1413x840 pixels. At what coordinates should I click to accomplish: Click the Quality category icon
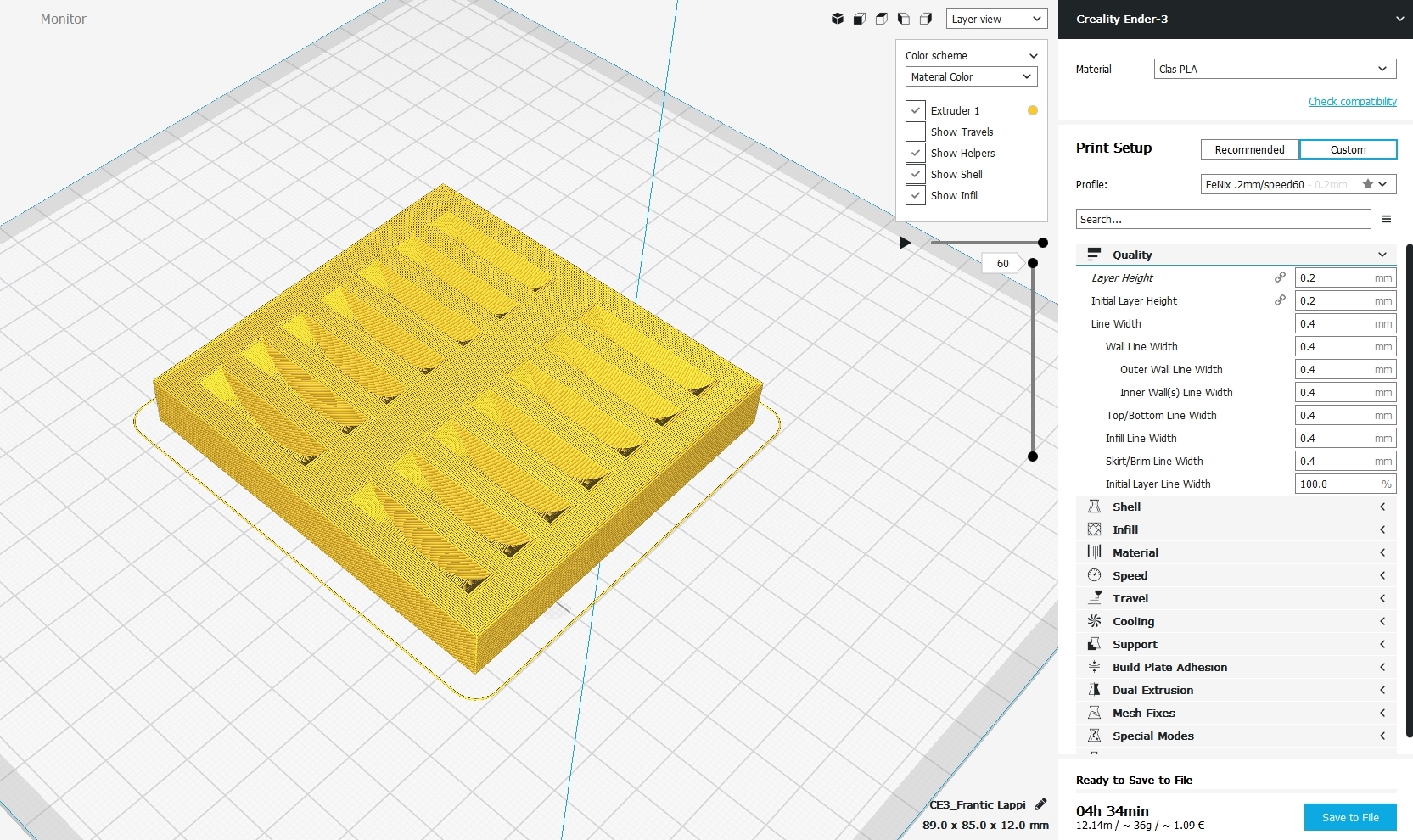pos(1094,255)
